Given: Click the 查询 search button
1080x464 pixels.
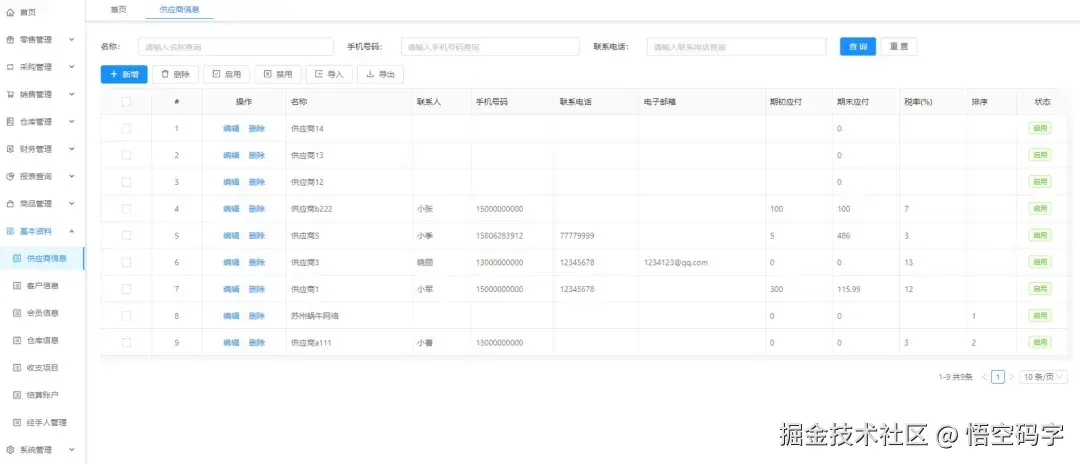Looking at the screenshot, I should [x=858, y=47].
